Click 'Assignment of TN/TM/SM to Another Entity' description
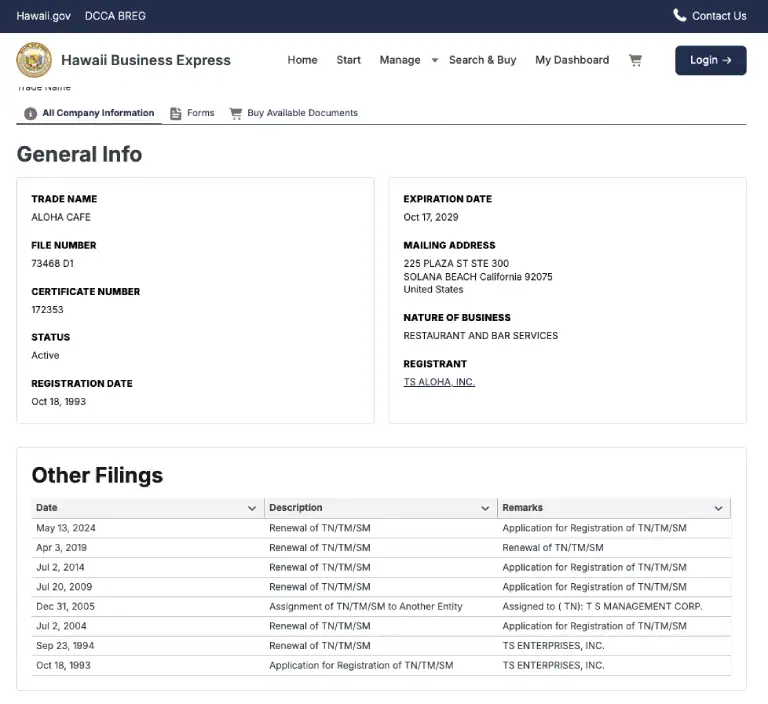 point(365,607)
